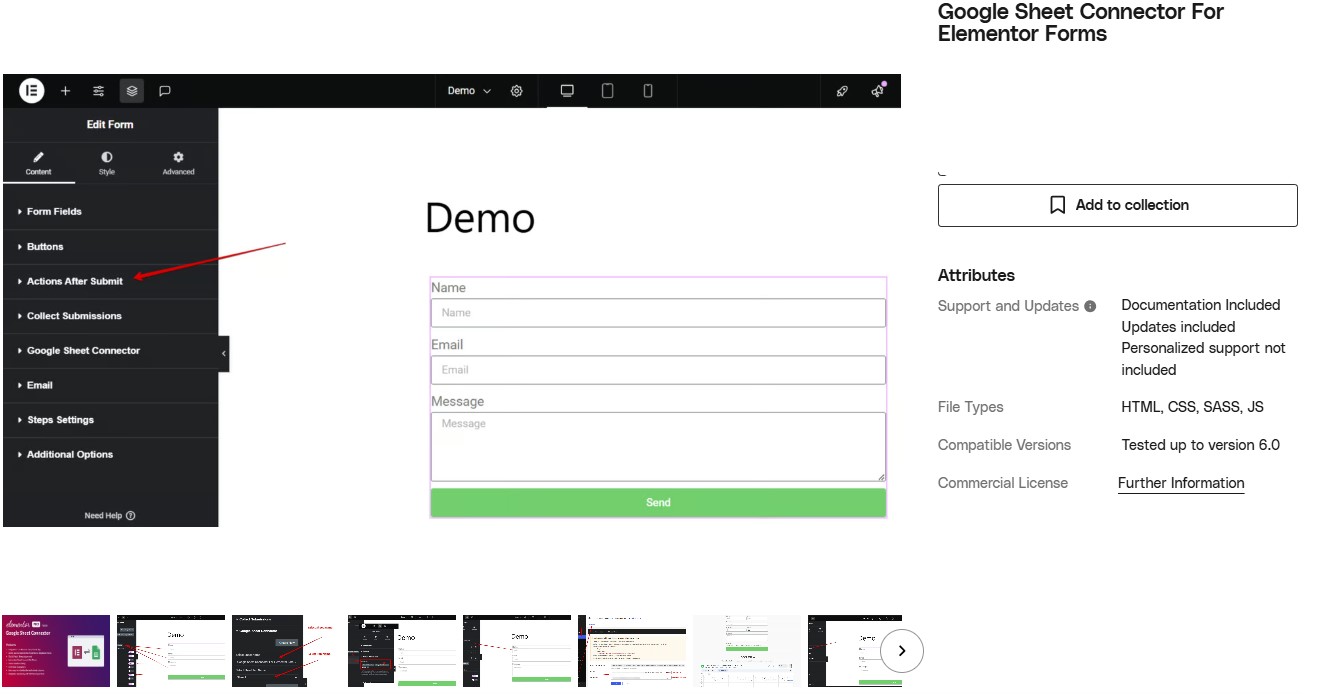This screenshot has width=1329, height=694.
Task: Switch to the Advanced tab
Action: coord(178,163)
